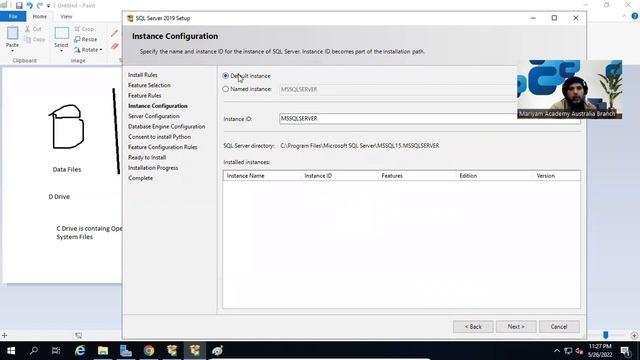
Task: Maximize the SQL Server 2019 Setup window
Action: coord(554,18)
